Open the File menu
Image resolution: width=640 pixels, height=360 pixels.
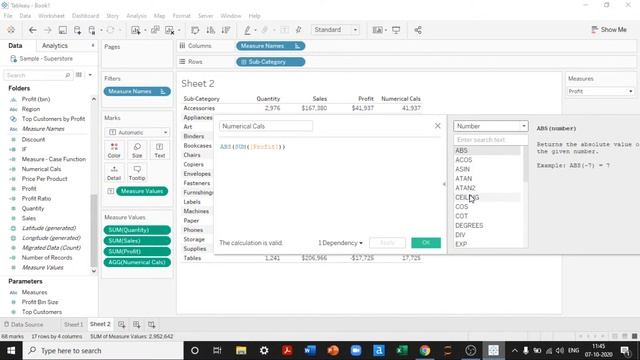pyautogui.click(x=8, y=16)
